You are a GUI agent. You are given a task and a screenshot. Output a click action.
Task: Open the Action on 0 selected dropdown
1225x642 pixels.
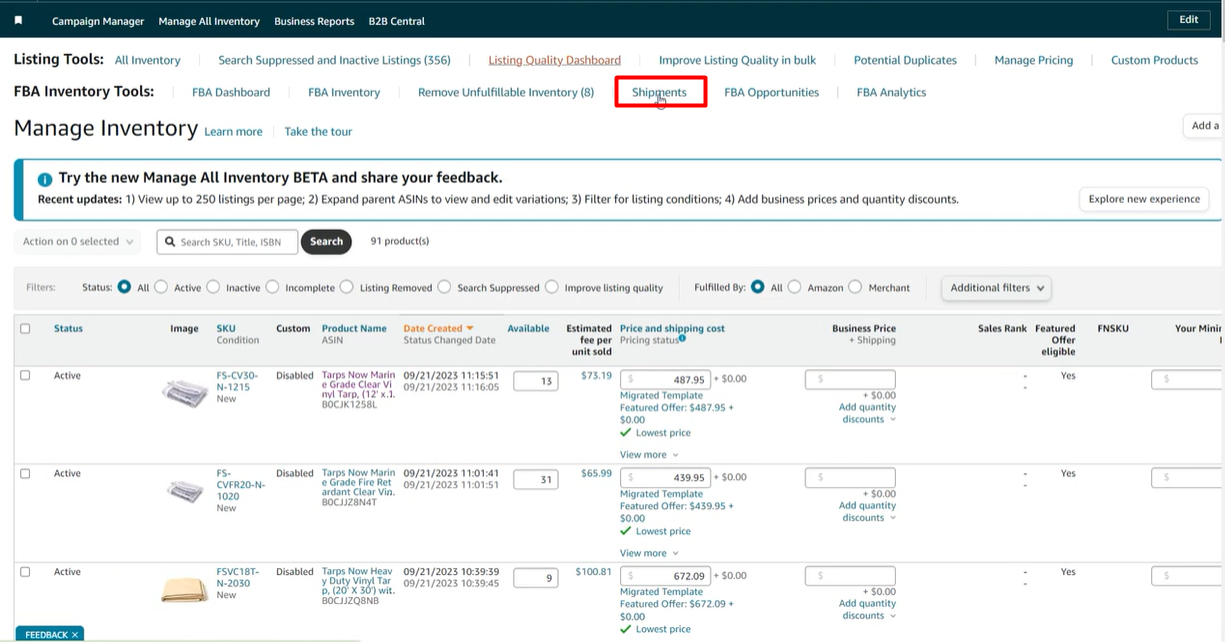[x=78, y=241]
